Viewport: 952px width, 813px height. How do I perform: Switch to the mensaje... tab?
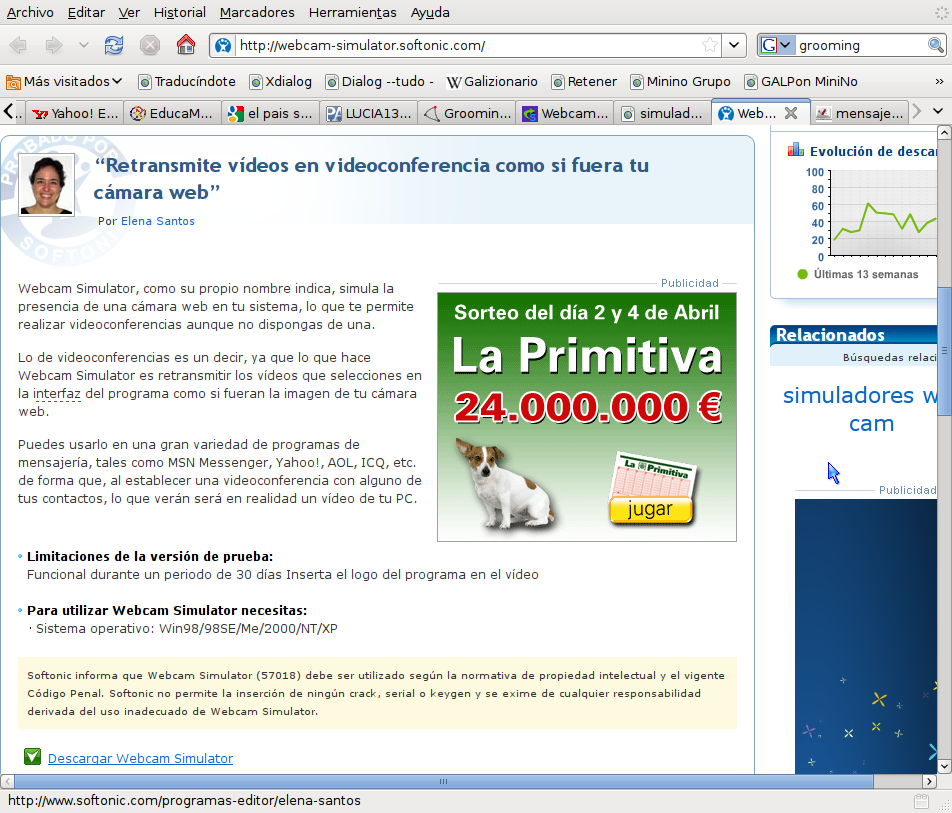point(860,113)
